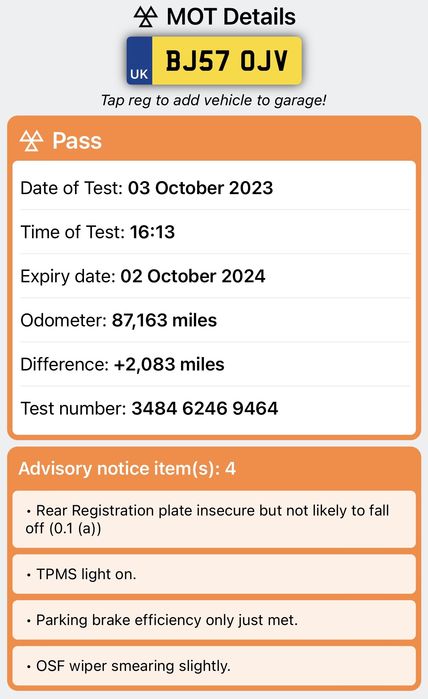Tap the BJ57 OJV registration plate
This screenshot has width=428, height=699.
coord(214,61)
